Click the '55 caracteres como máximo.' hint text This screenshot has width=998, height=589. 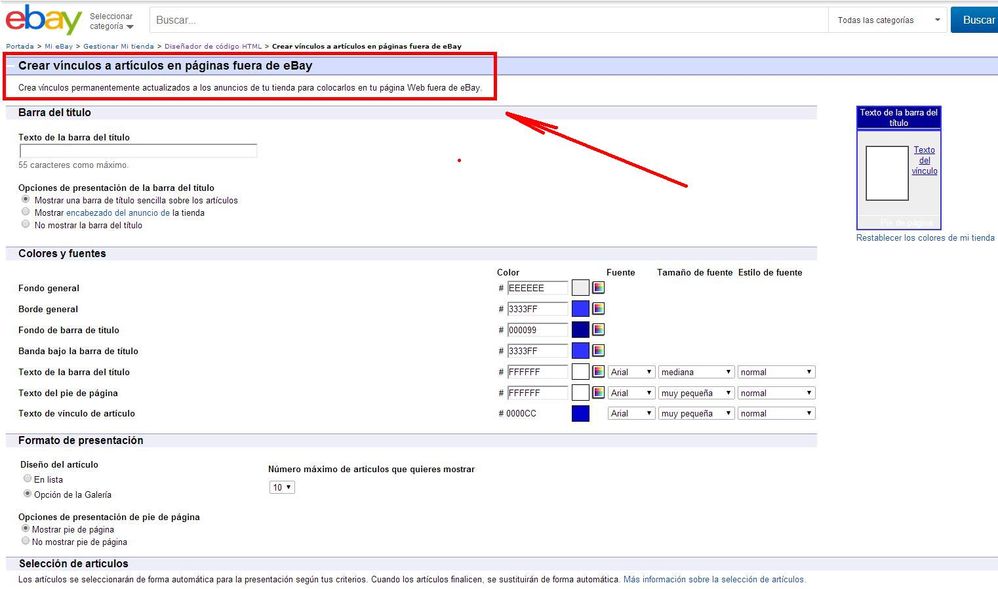click(73, 165)
